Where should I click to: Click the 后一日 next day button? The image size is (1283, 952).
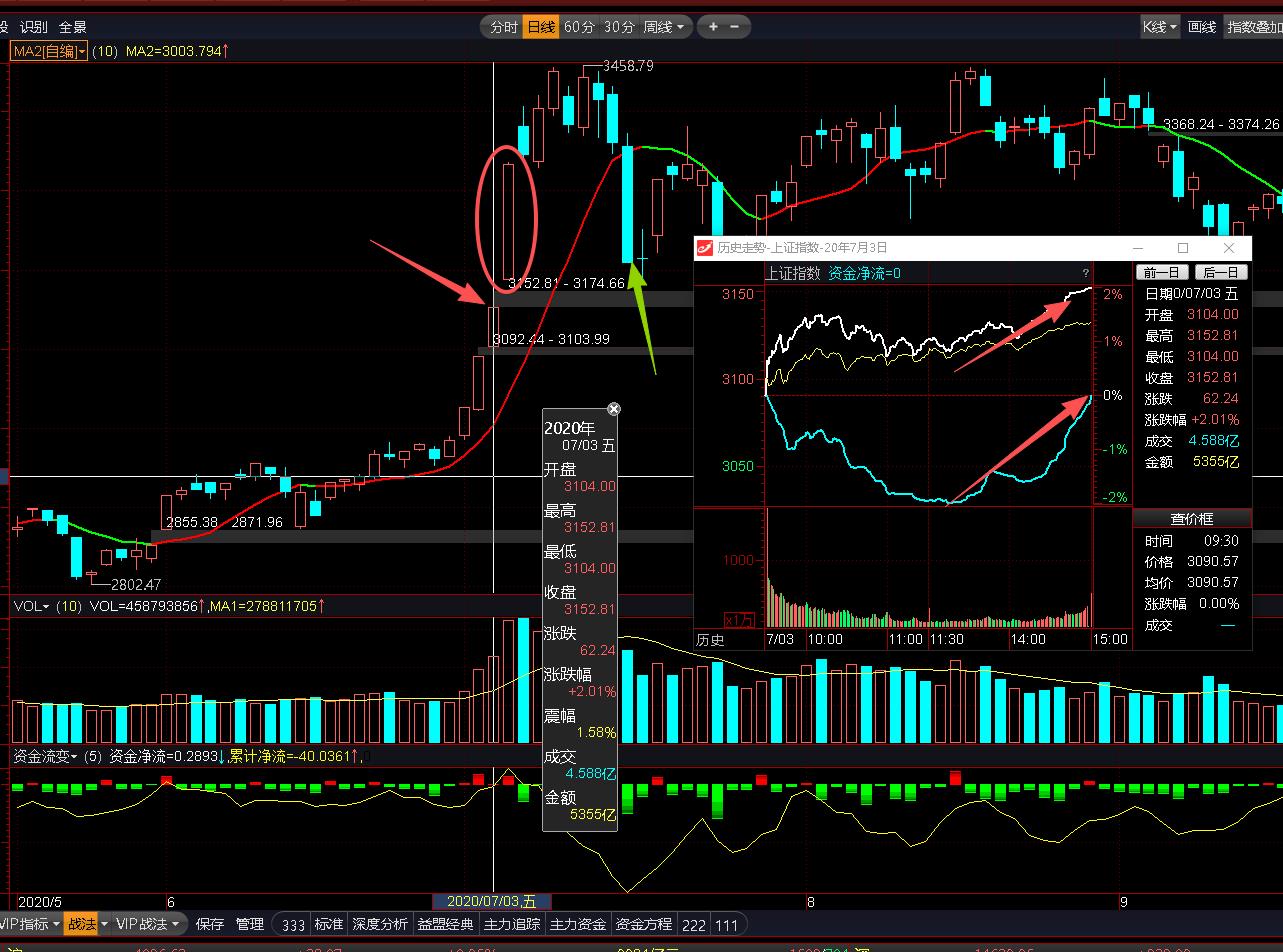[x=1221, y=272]
